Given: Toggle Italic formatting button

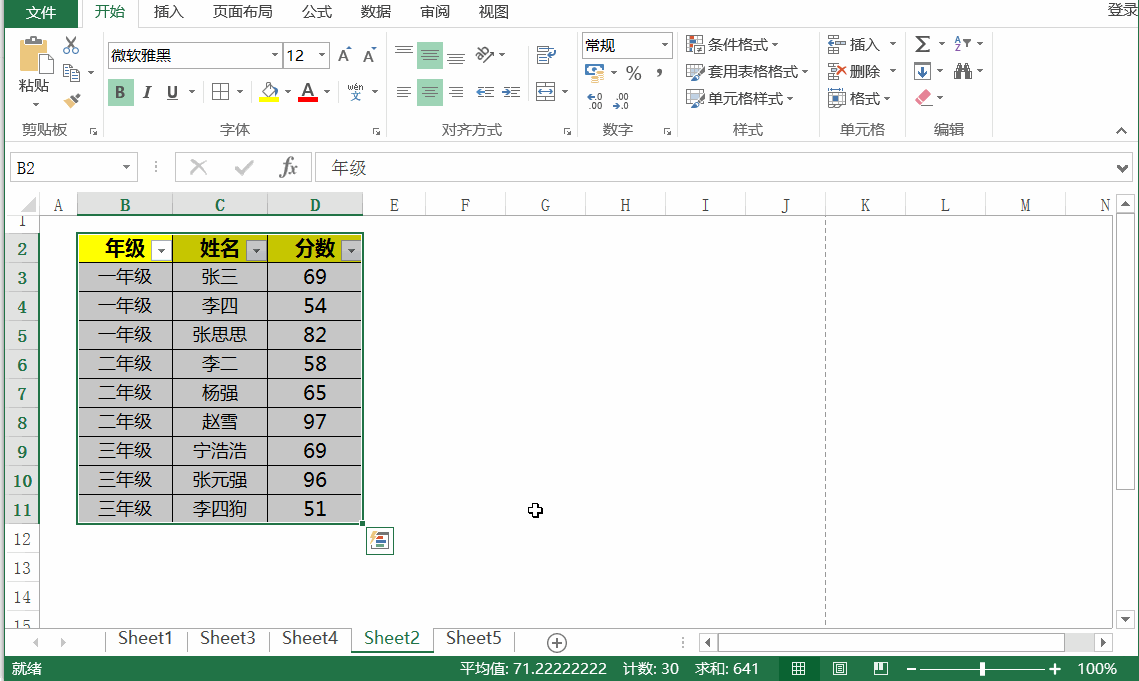Looking at the screenshot, I should coord(147,93).
